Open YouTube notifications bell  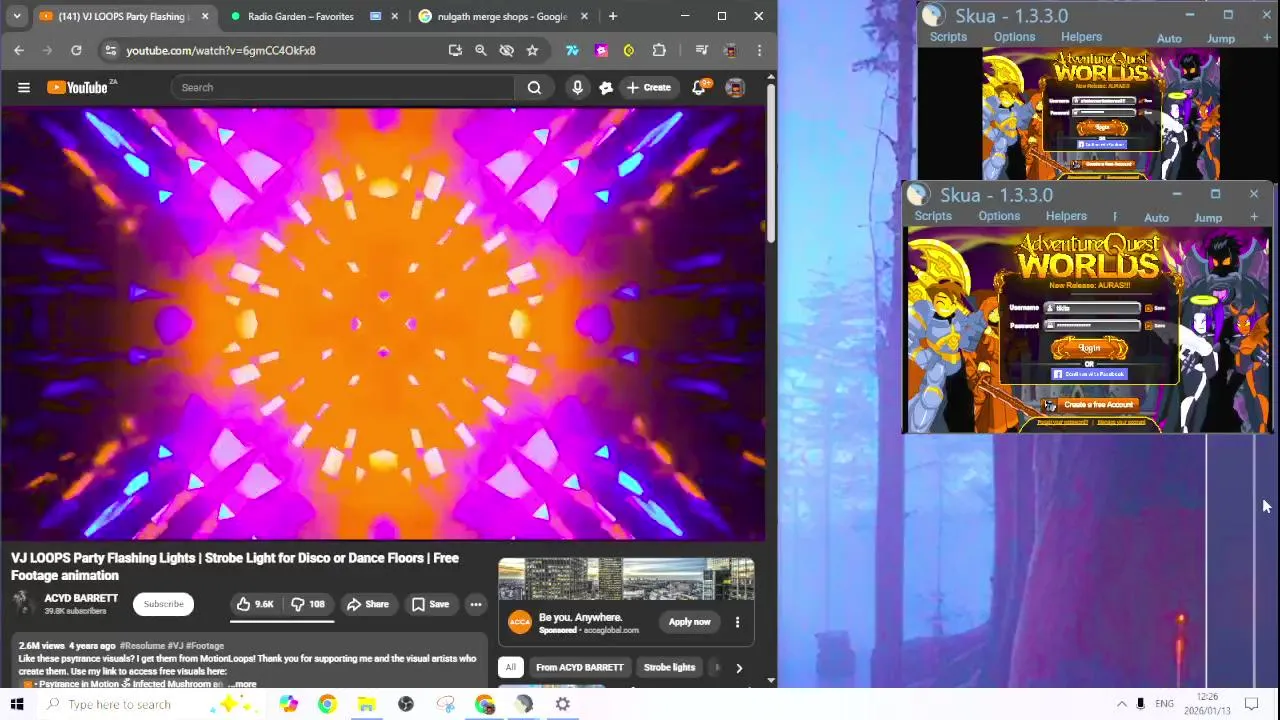[x=699, y=88]
